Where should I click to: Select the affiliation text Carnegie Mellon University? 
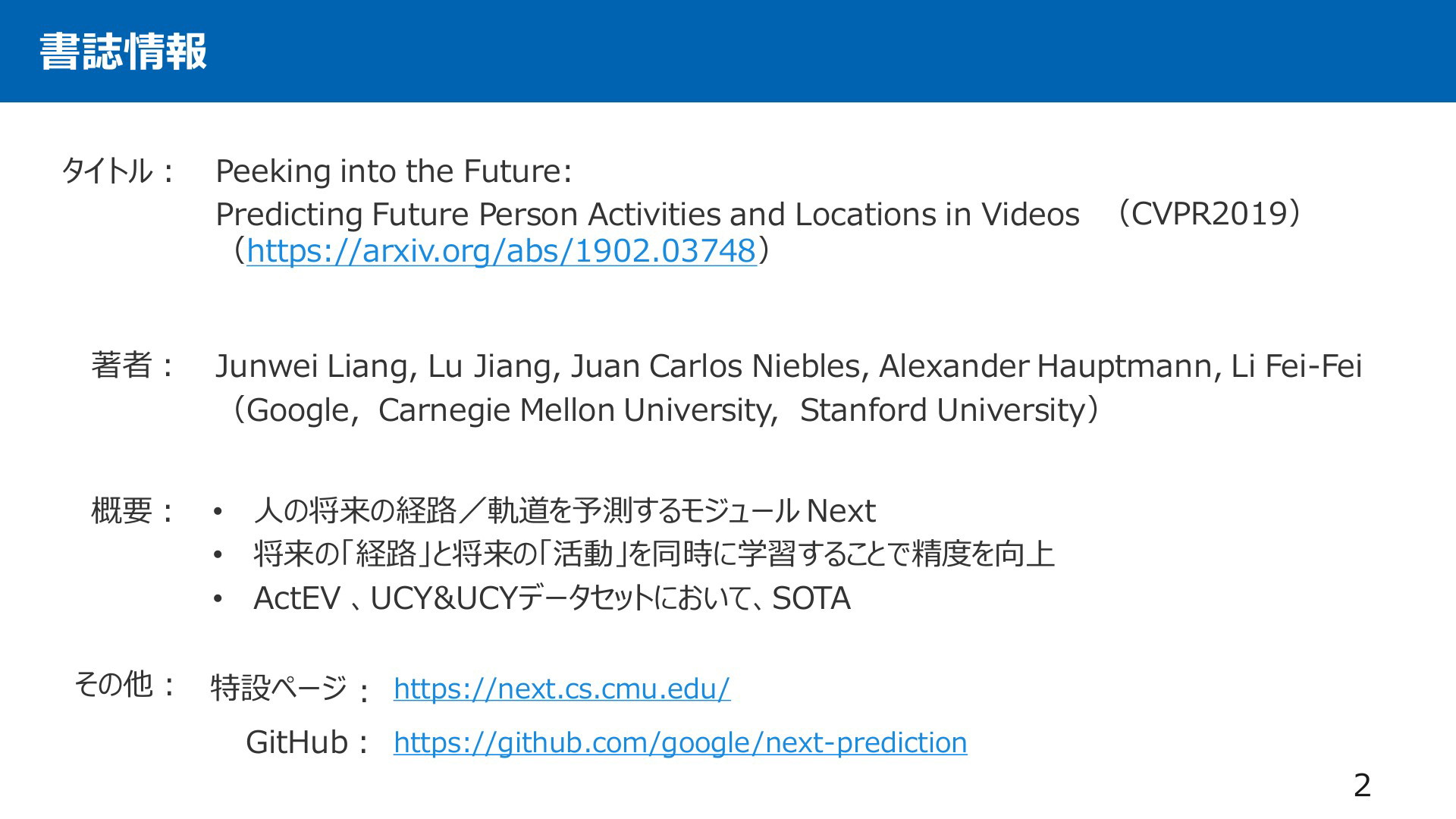pos(573,410)
